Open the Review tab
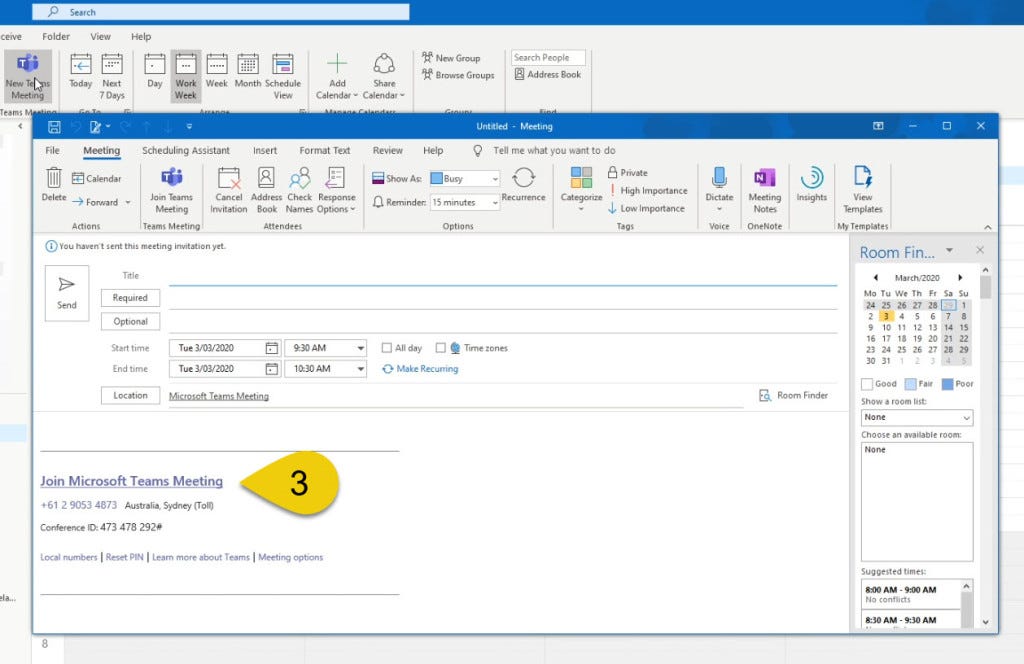1024x664 pixels. pos(387,150)
